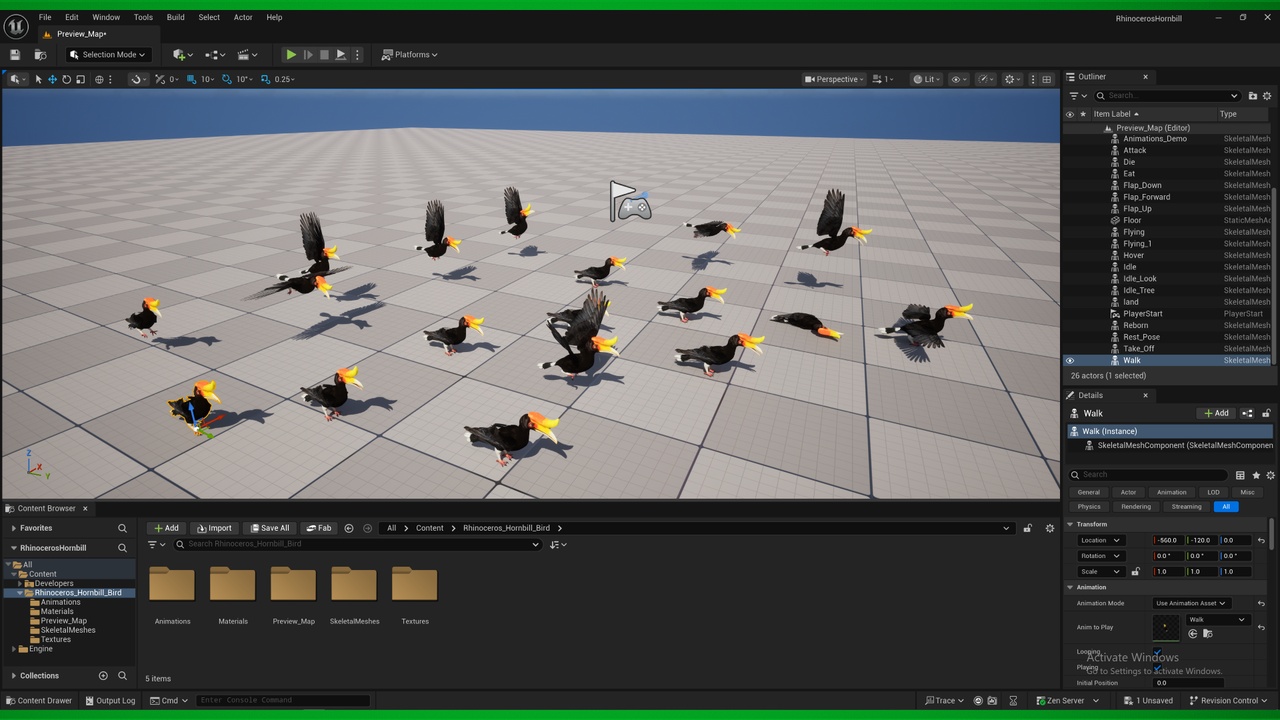
Task: Click the Save All button
Action: (x=270, y=528)
